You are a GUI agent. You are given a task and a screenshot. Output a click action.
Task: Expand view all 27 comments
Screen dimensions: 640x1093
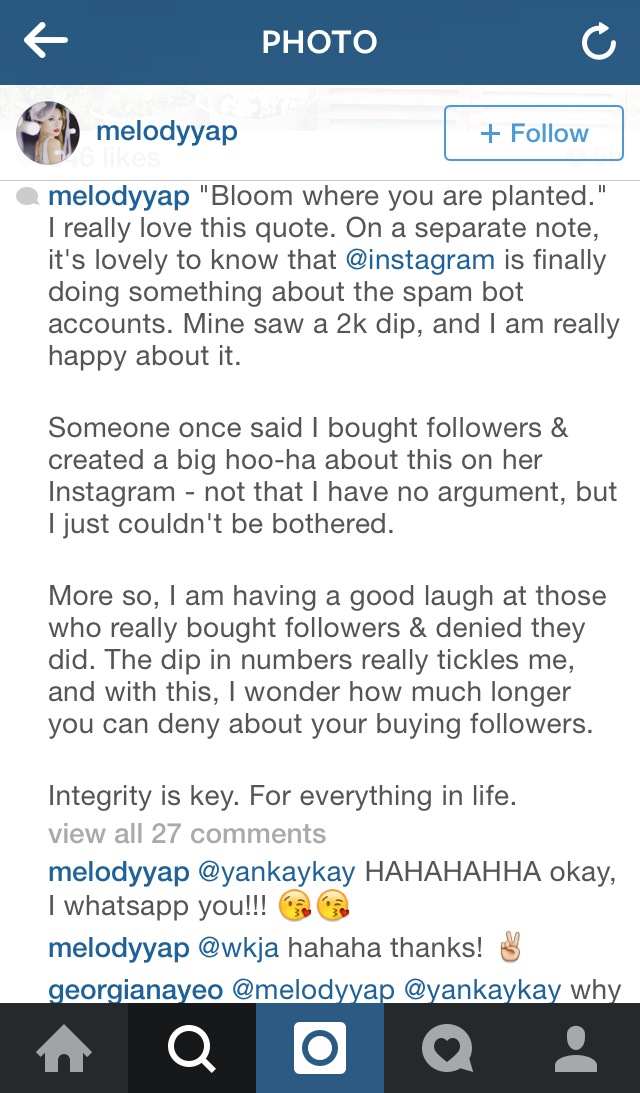tap(187, 834)
